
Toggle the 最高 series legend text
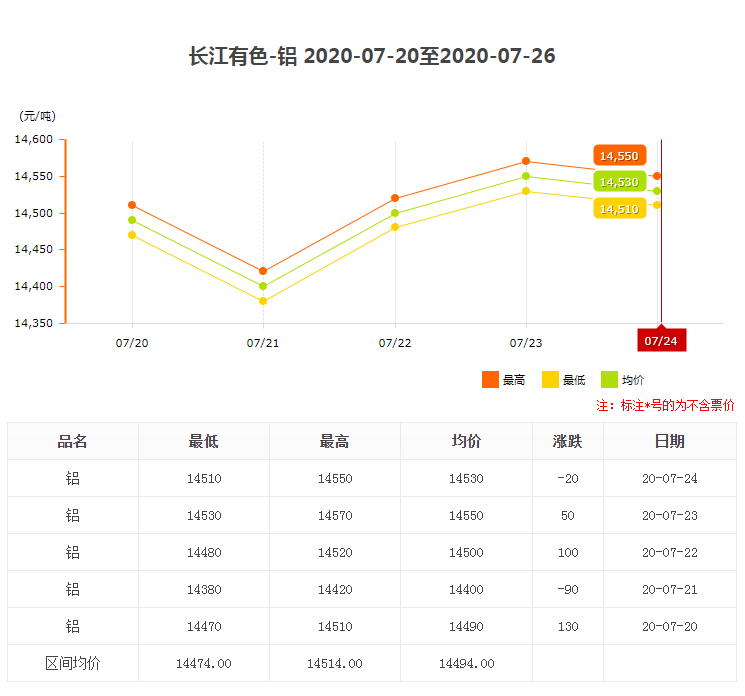tap(514, 380)
